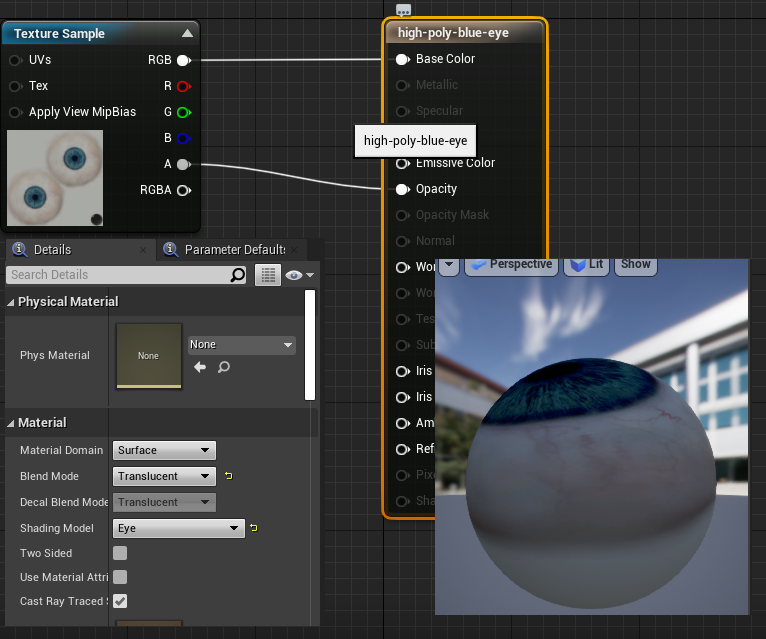Reset Blend Mode to default with yellow arrow
The width and height of the screenshot is (766, 639).
coord(228,476)
